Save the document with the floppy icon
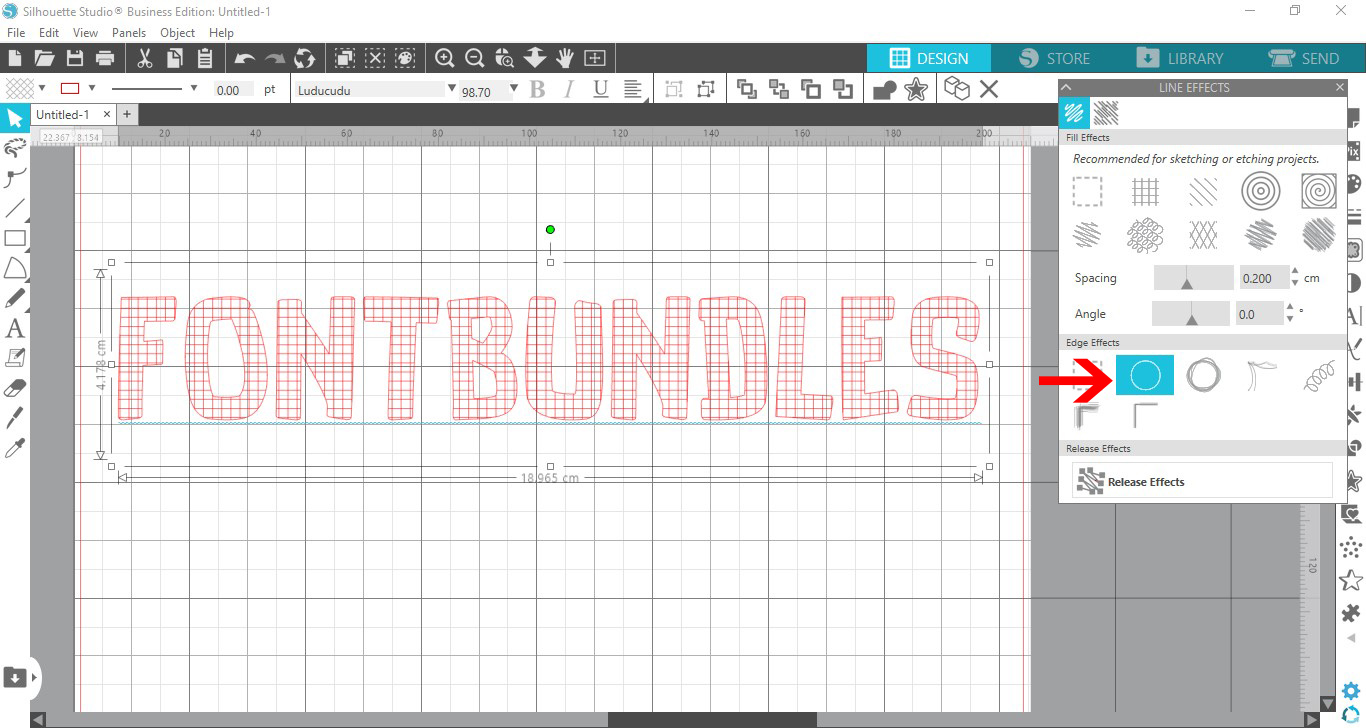The height and width of the screenshot is (728, 1366). coord(74,58)
